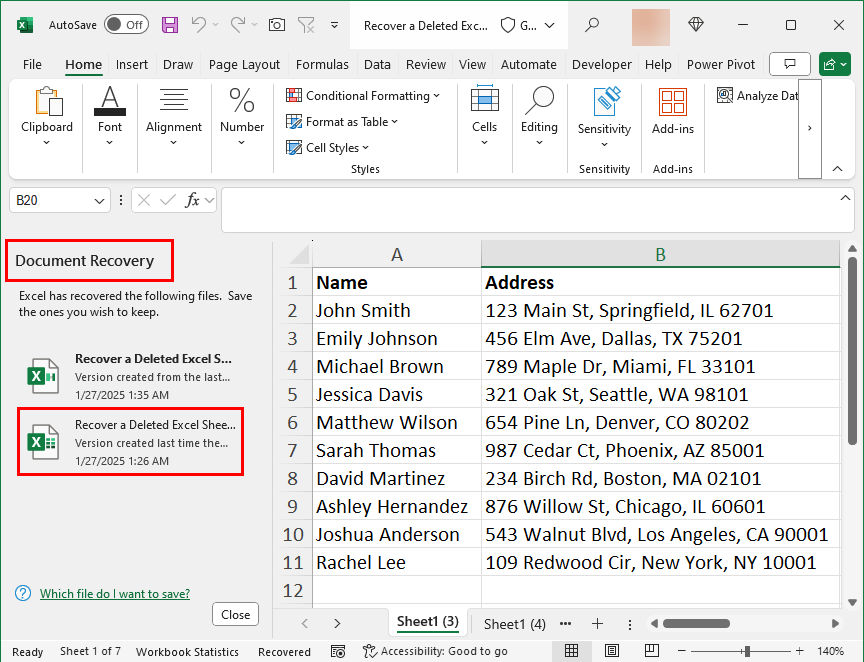864x662 pixels.
Task: Click the Insert Function fx button
Action: point(192,200)
